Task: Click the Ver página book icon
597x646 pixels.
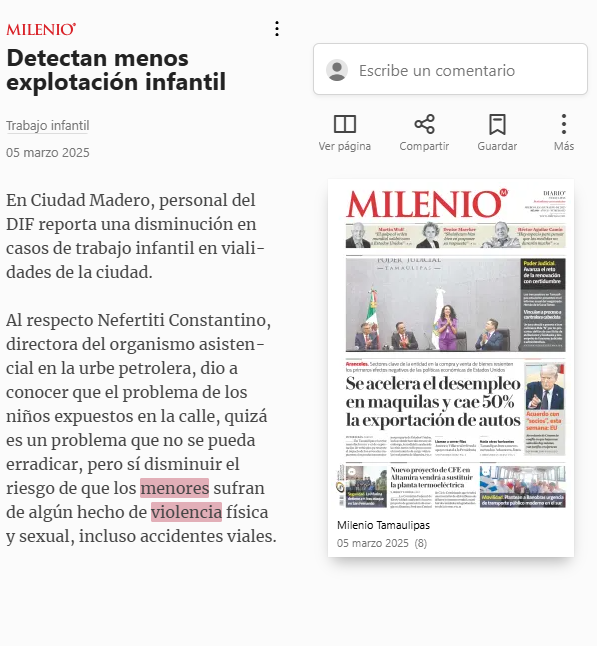Action: 345,124
